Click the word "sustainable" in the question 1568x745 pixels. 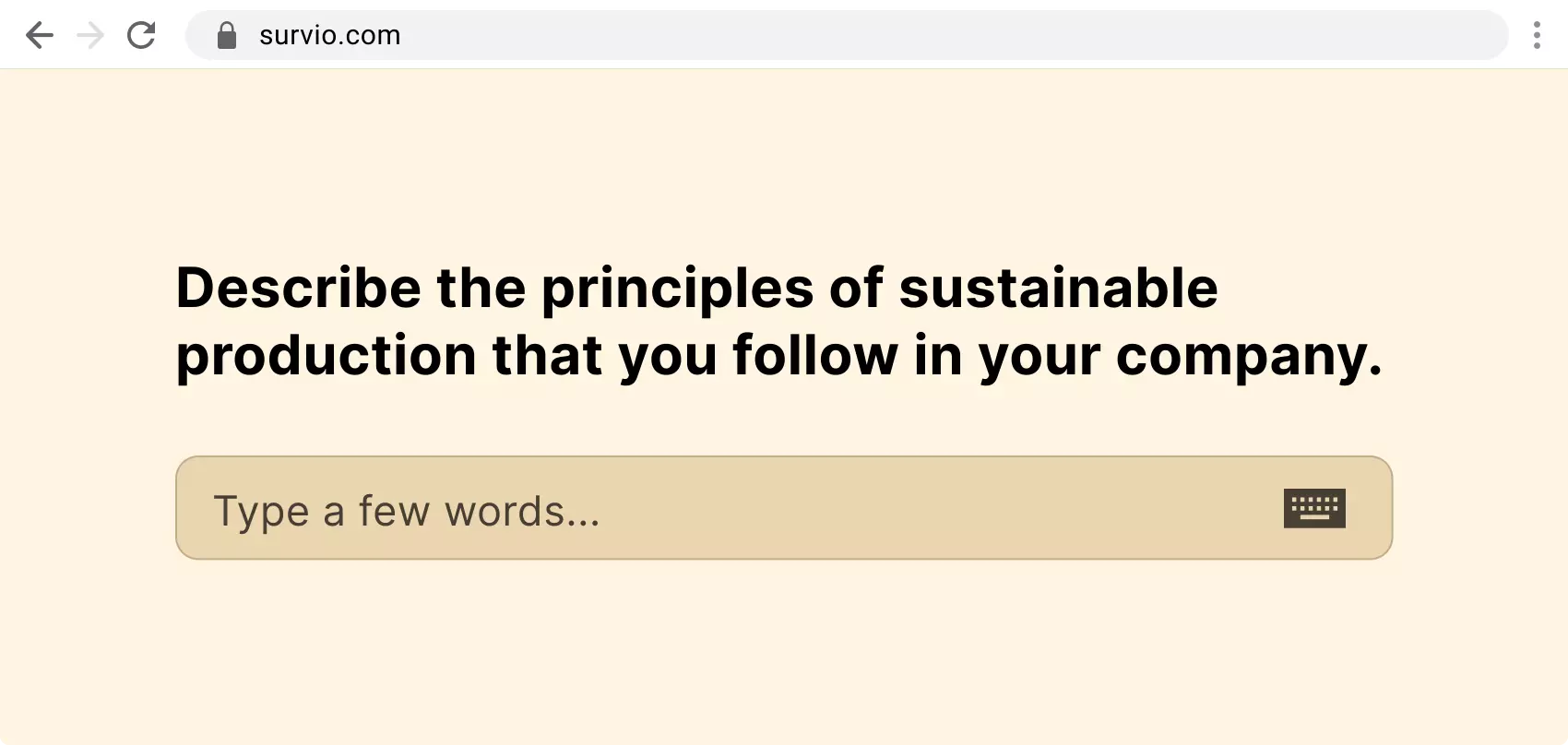pyautogui.click(x=1058, y=288)
